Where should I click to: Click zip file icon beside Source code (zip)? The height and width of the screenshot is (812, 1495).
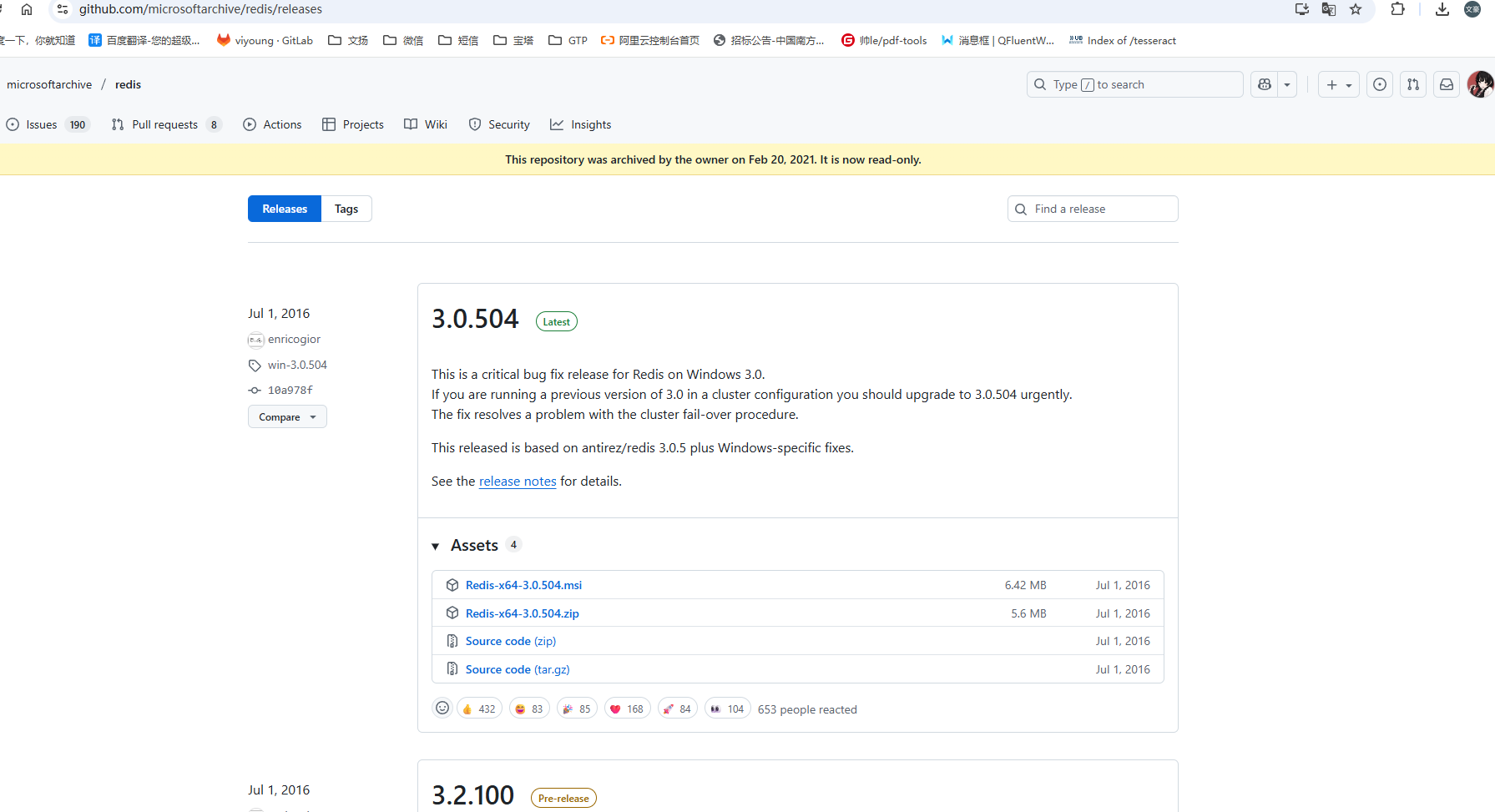point(452,641)
